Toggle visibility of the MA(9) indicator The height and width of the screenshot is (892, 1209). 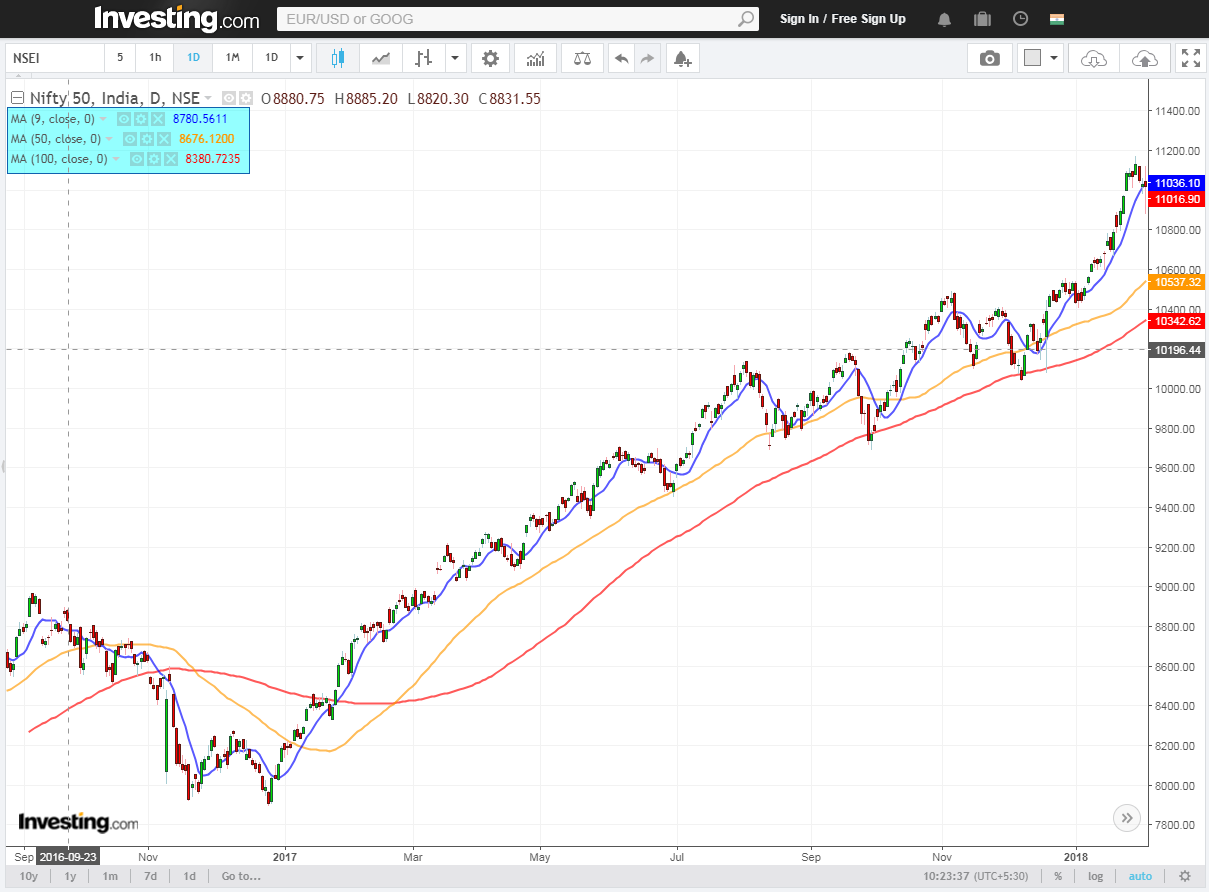click(124, 118)
